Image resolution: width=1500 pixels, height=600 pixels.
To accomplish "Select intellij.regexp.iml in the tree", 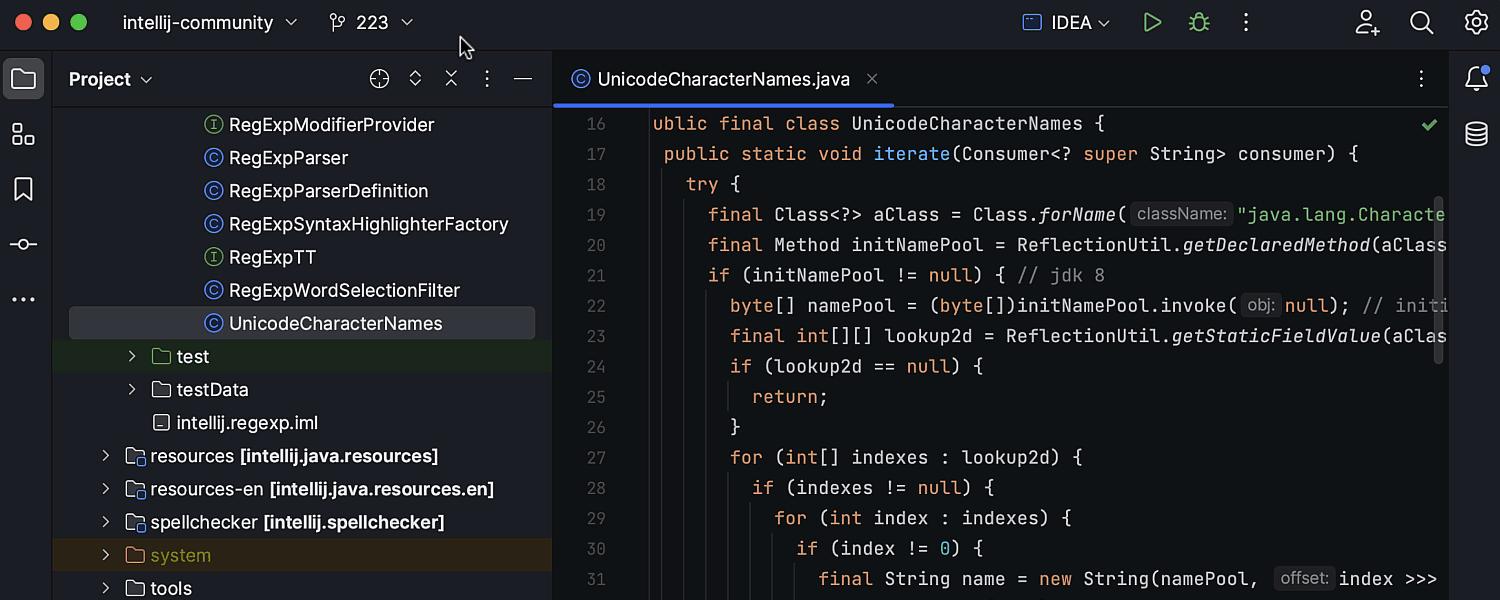I will pos(247,422).
